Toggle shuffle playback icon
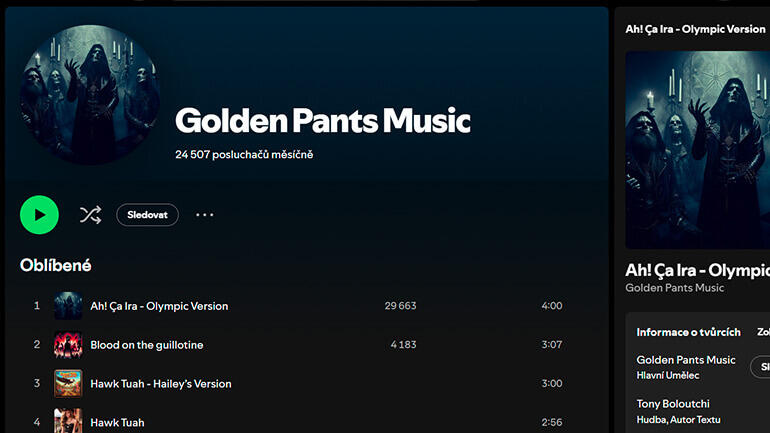 pyautogui.click(x=90, y=215)
